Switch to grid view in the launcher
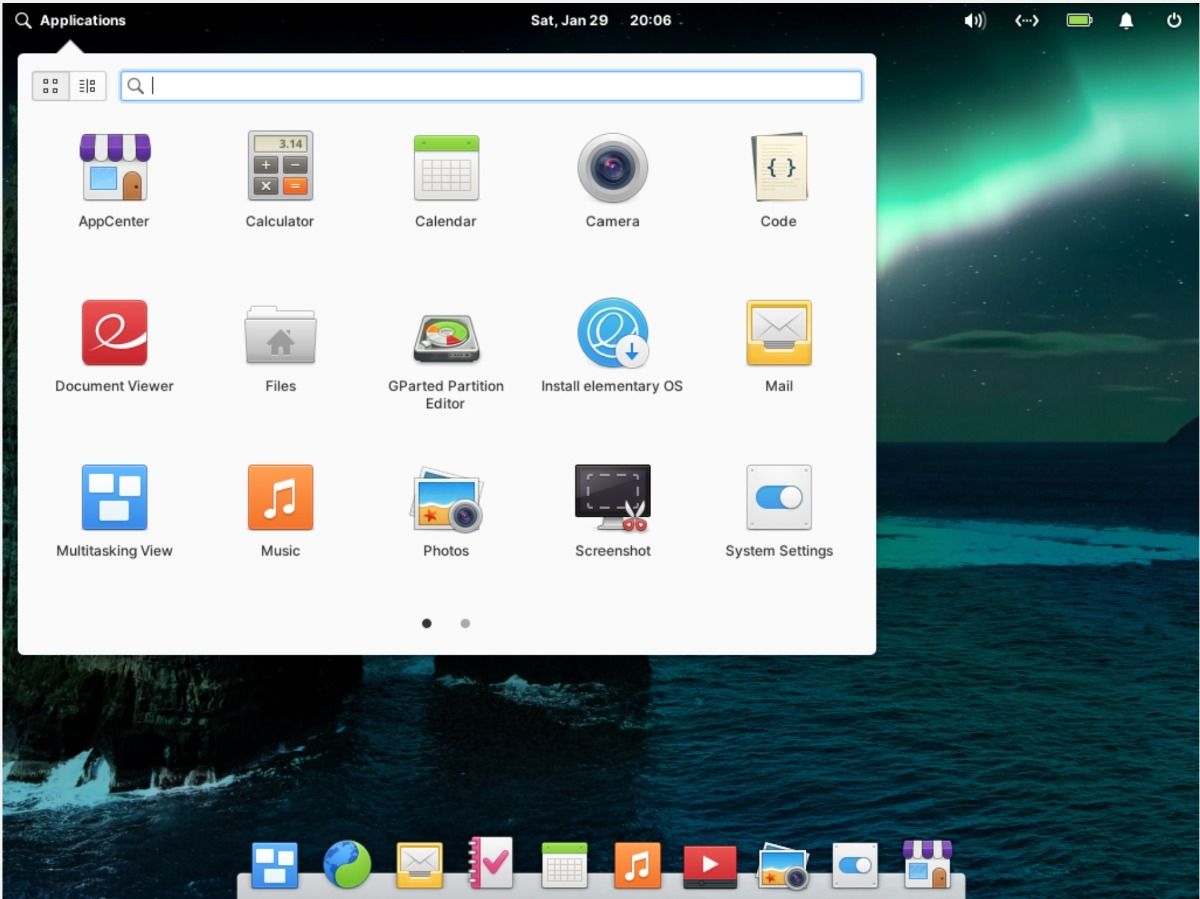This screenshot has height=899, width=1200. click(x=50, y=85)
